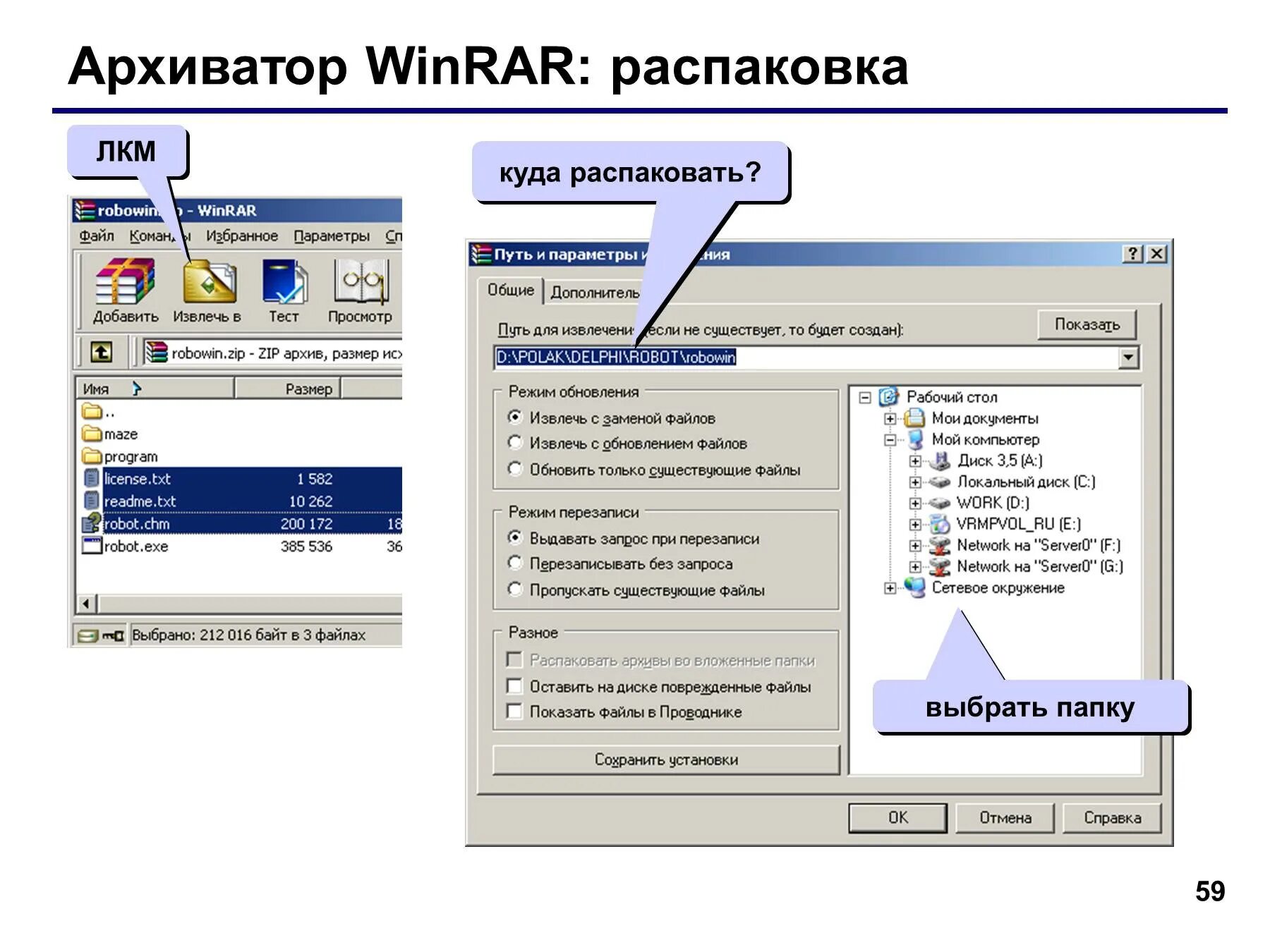The width and height of the screenshot is (1270, 952).
Task: Click the Просмотр (View) toolbar icon
Action: 361,281
